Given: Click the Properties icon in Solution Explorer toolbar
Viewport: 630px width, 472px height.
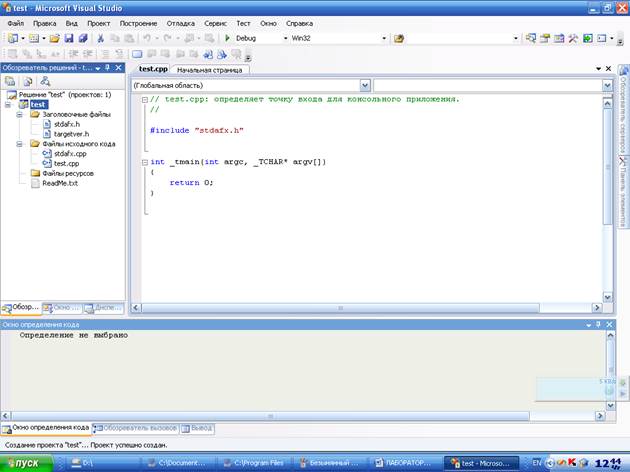Looking at the screenshot, I should (10, 81).
